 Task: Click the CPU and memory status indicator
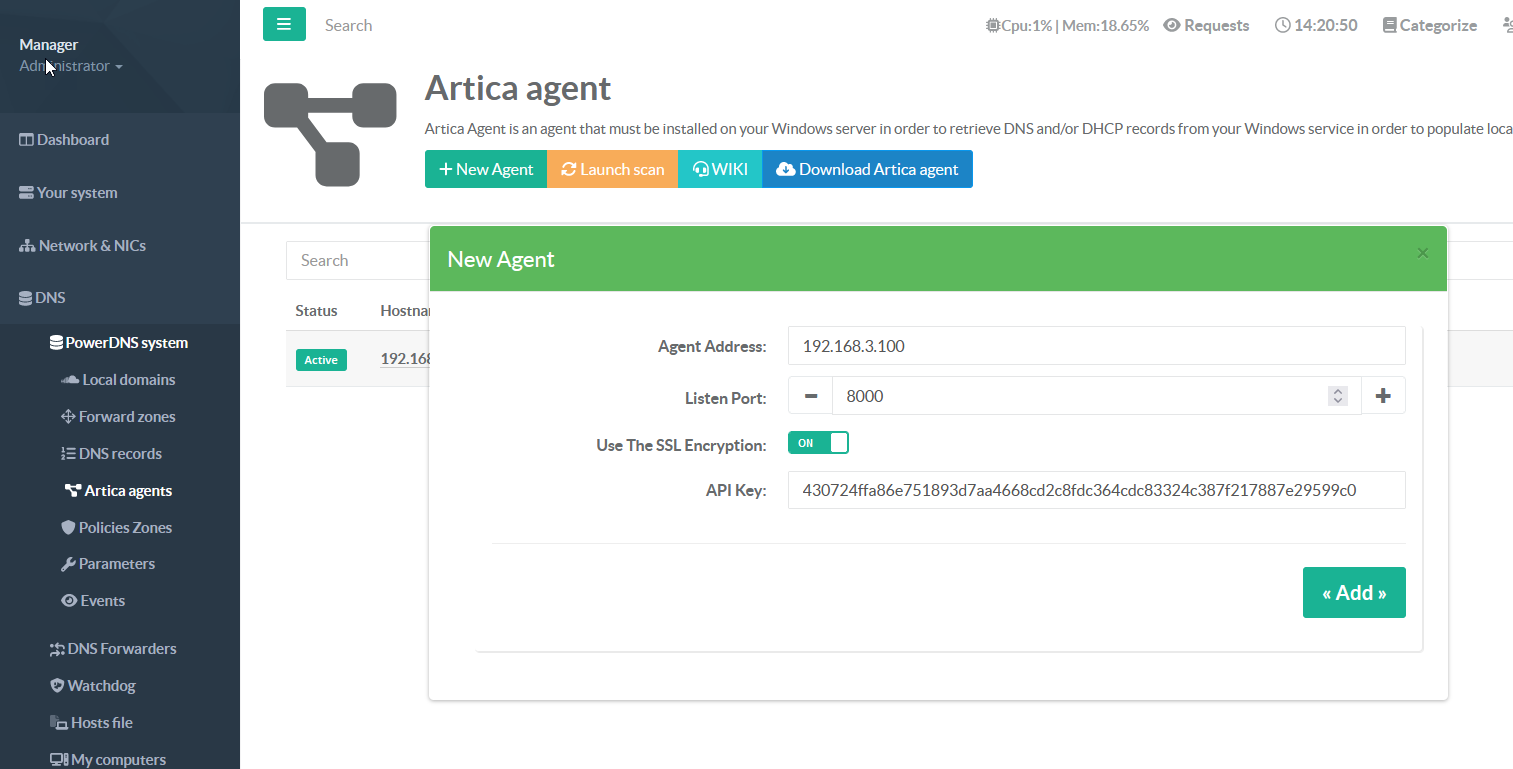point(1067,26)
